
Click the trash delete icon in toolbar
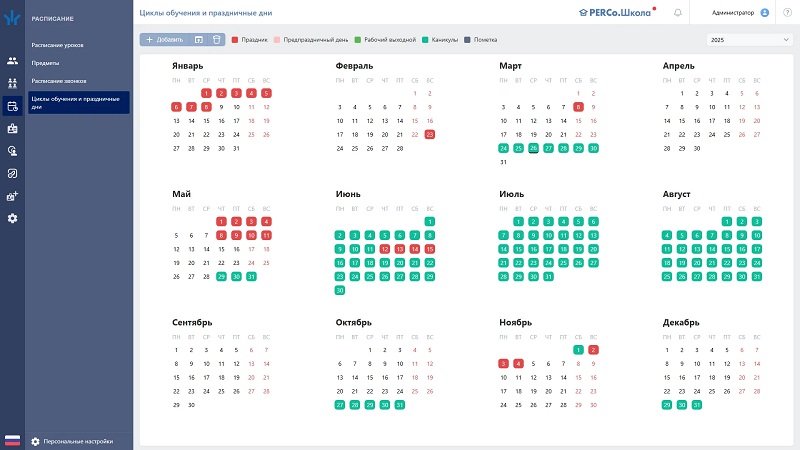(x=217, y=39)
